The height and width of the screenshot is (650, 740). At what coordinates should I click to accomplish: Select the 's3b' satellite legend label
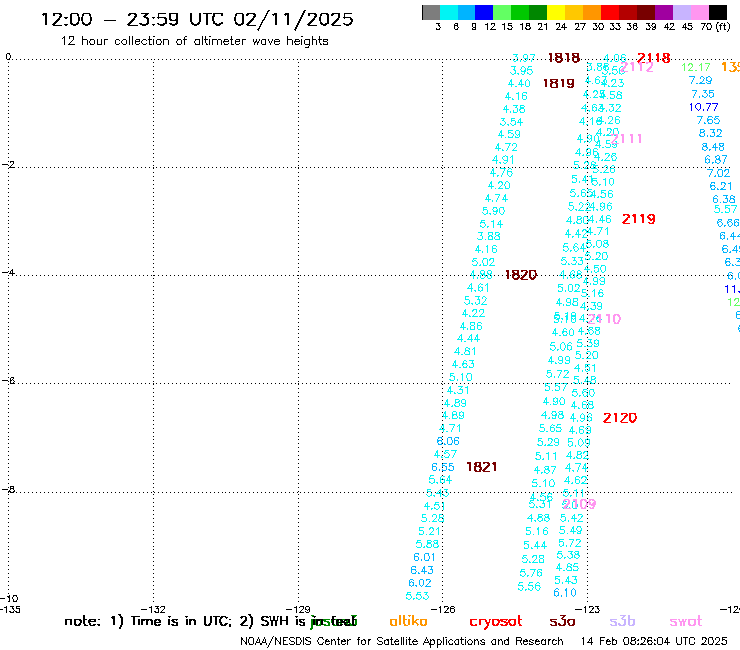[622, 621]
